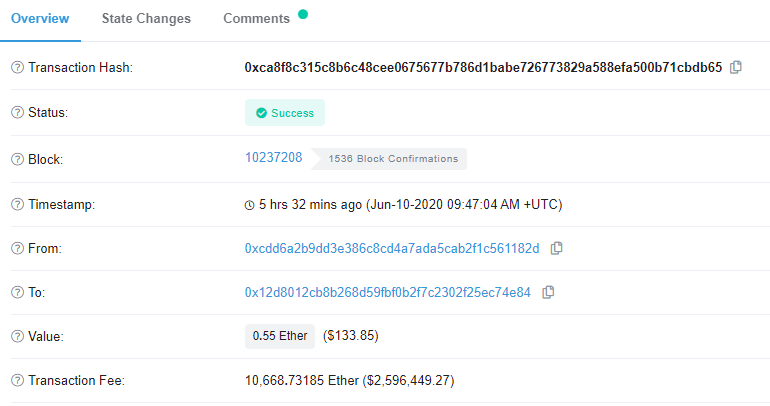770x406 pixels.
Task: Click the help icon beside Transaction Fee
Action: pyautogui.click(x=17, y=380)
